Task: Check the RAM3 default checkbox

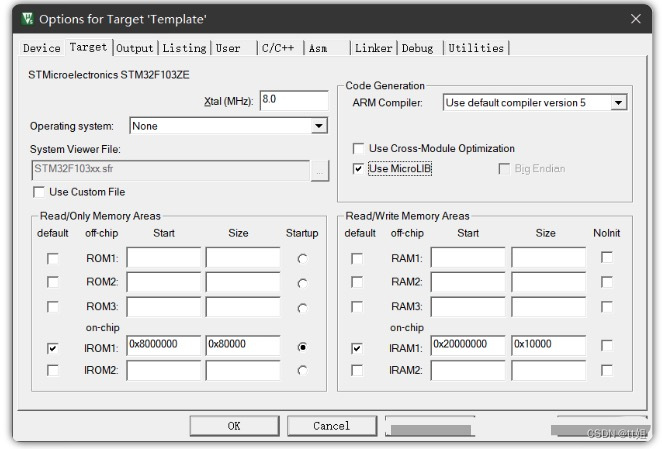Action: tap(357, 306)
